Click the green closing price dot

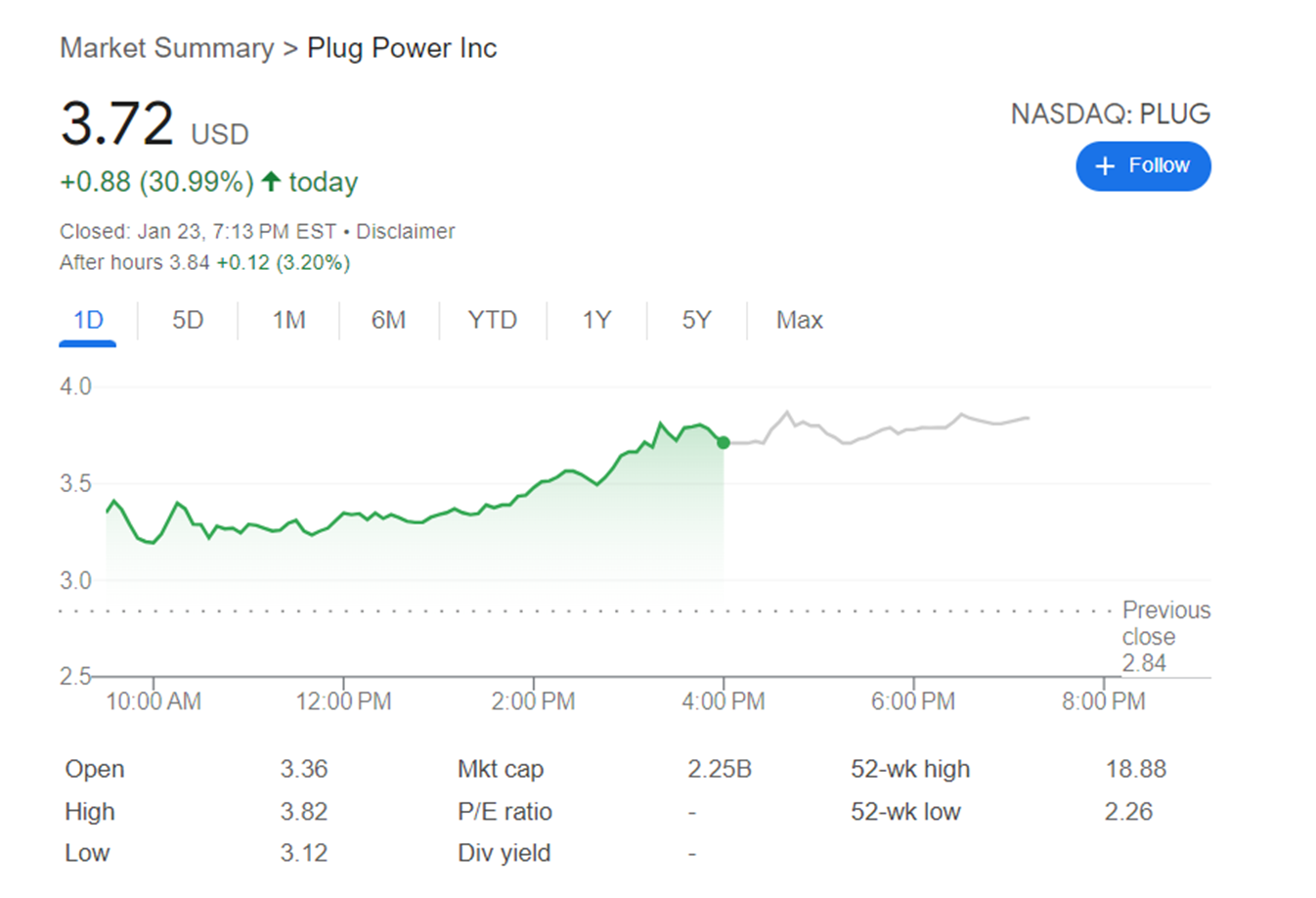coord(724,443)
